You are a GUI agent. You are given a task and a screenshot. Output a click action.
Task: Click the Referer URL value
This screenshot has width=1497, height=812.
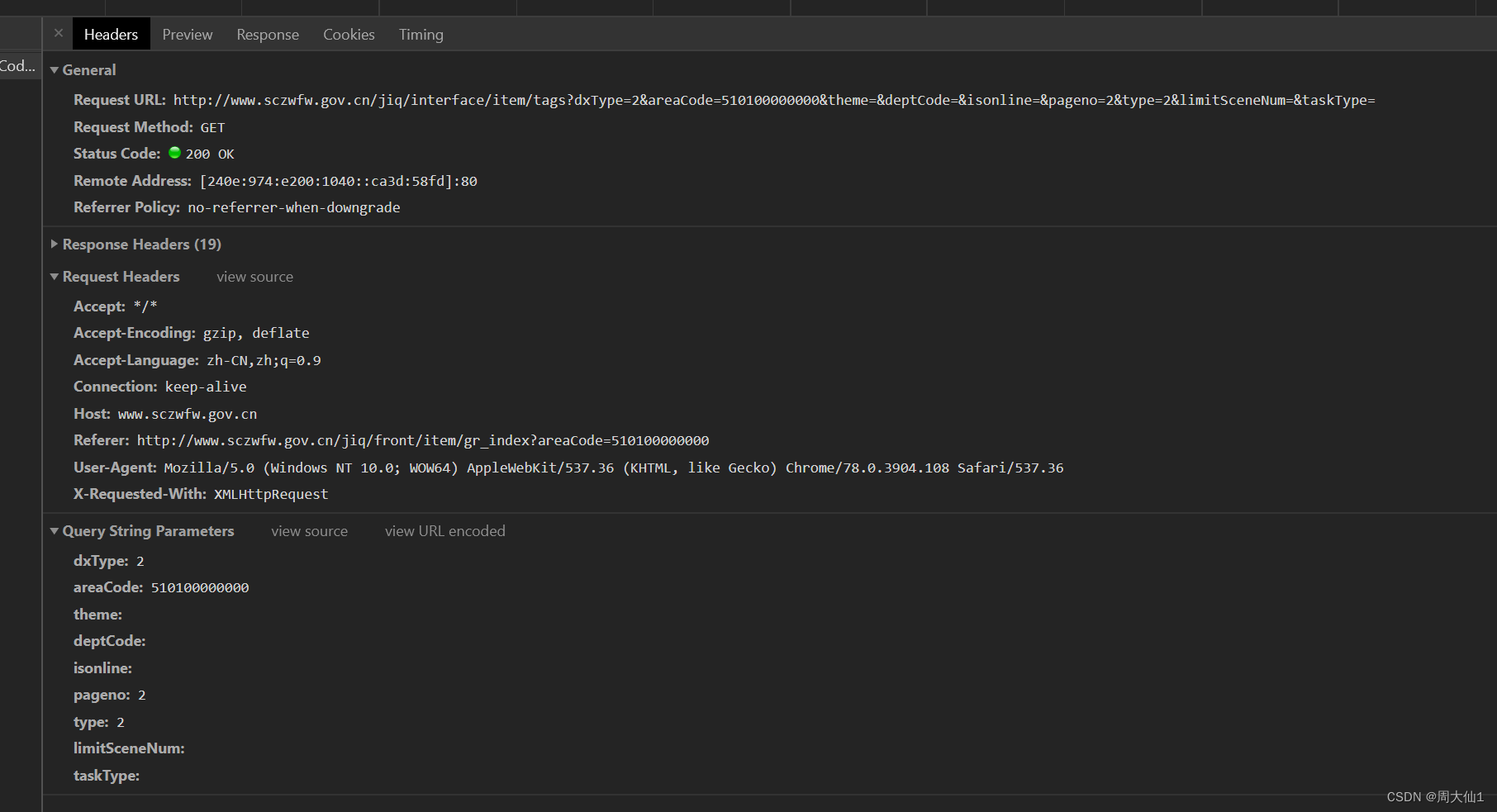point(423,439)
